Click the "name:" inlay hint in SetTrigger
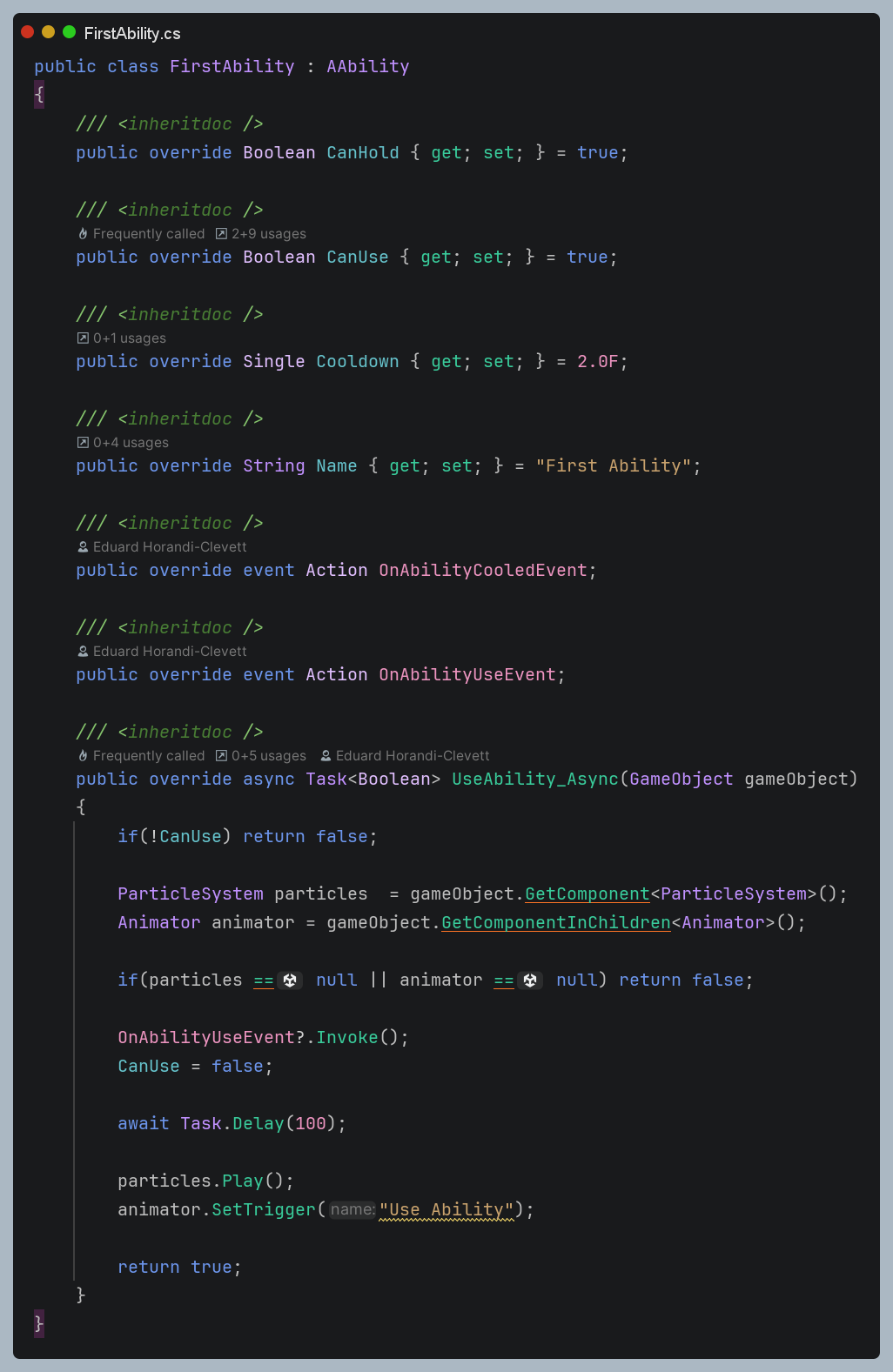The image size is (893, 1372). pos(352,1210)
